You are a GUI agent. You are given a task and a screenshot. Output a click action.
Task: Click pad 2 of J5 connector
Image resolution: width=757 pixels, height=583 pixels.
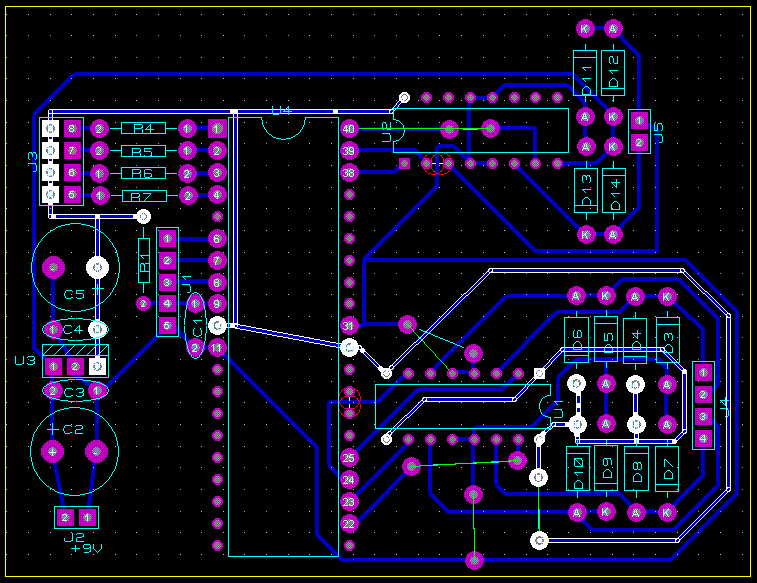pyautogui.click(x=639, y=143)
